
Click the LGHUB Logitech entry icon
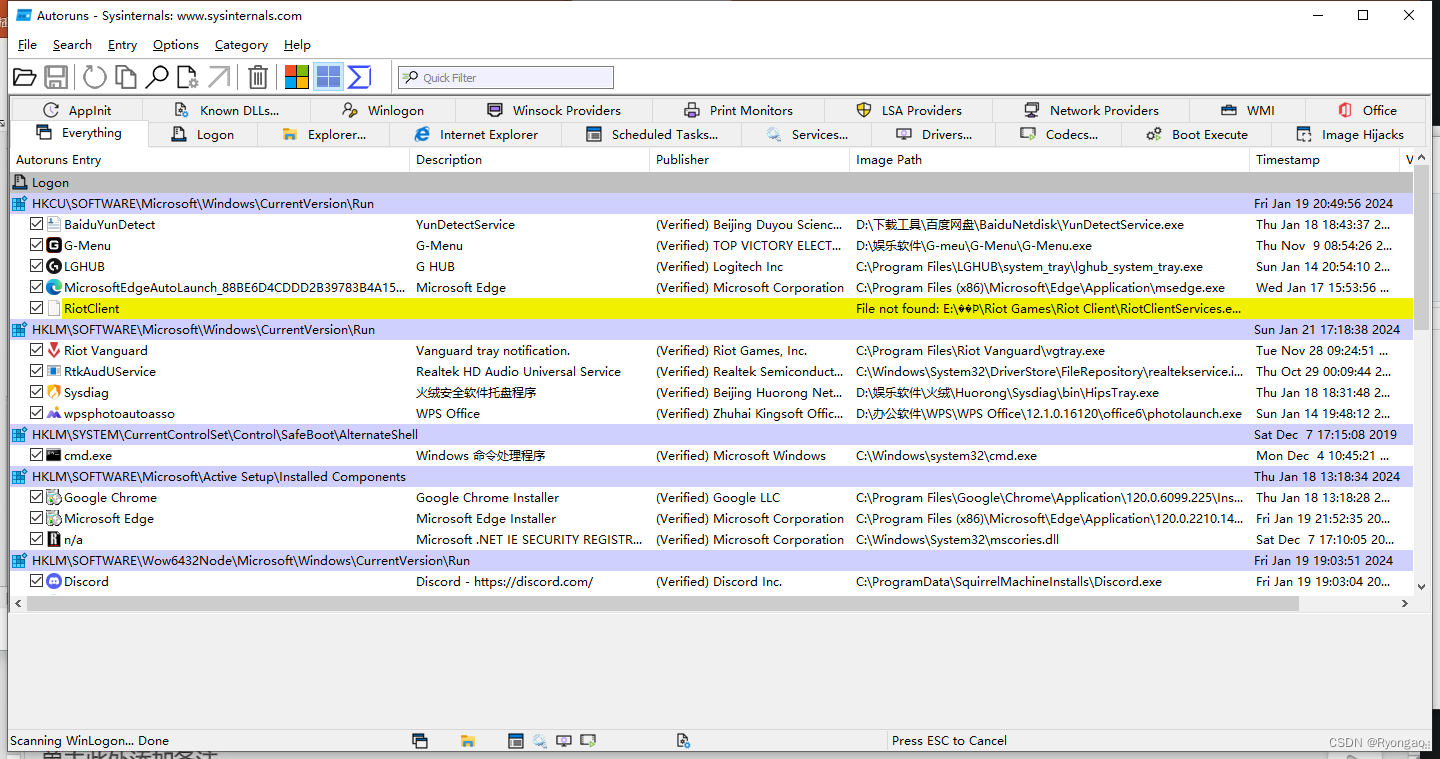coord(54,267)
